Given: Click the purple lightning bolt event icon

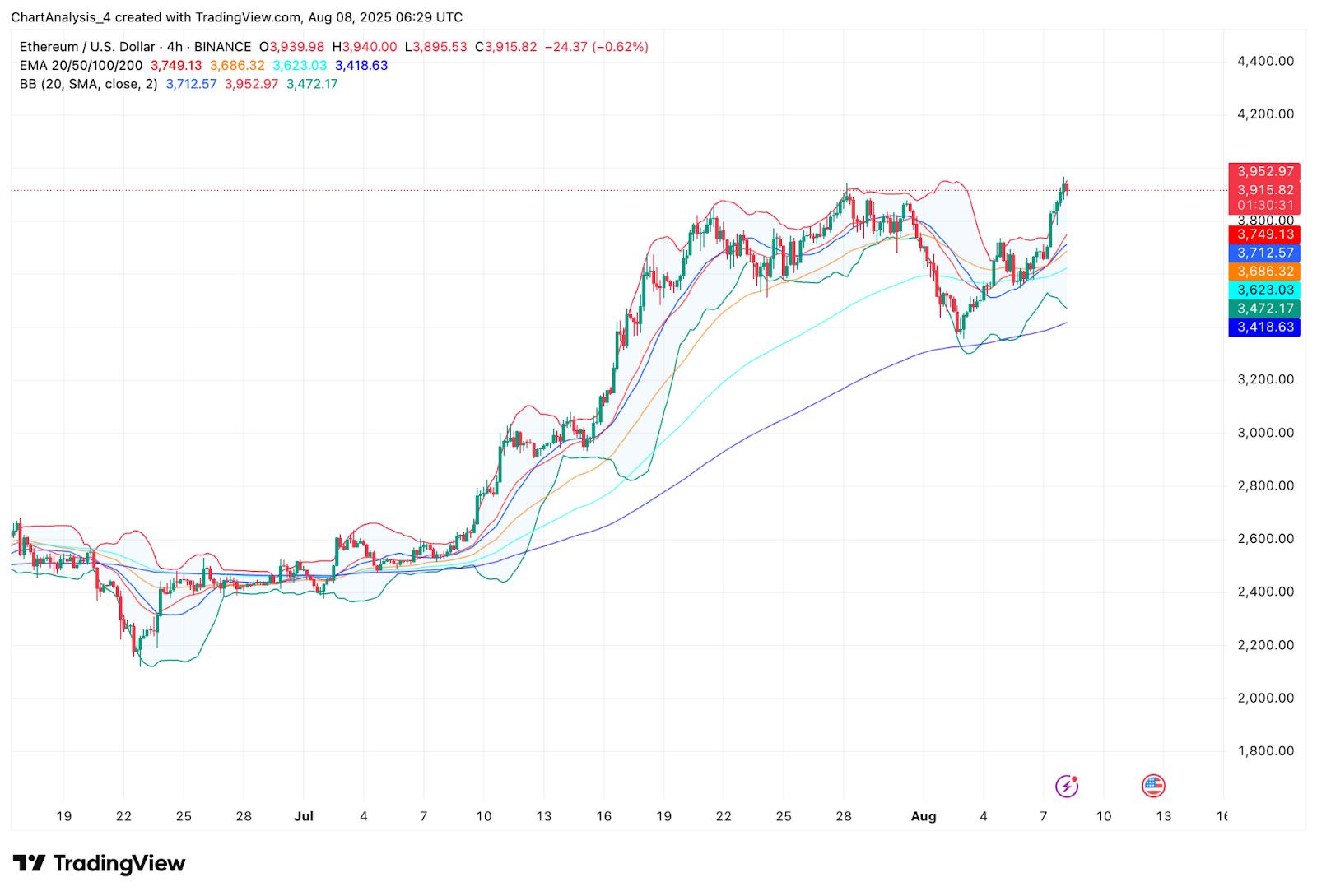Looking at the screenshot, I should click(1067, 786).
